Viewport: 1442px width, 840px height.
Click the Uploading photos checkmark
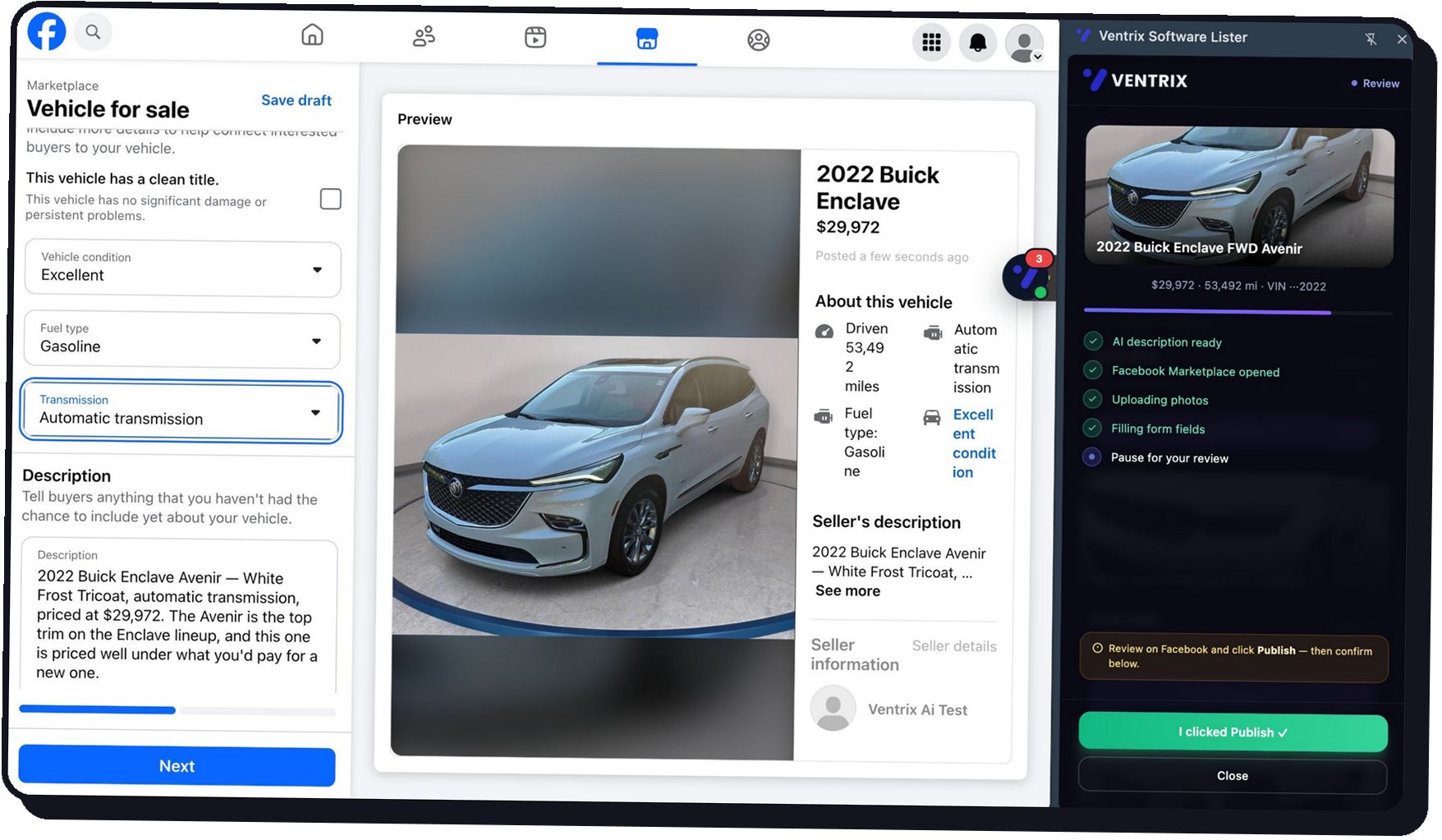1092,399
